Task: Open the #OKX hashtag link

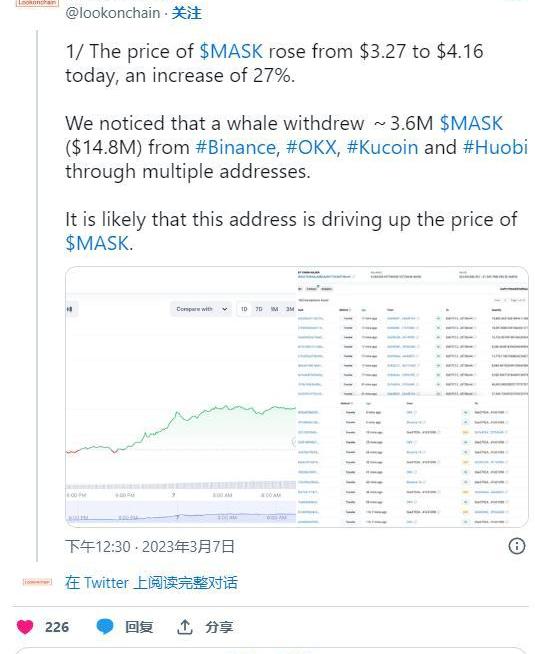Action: click(311, 147)
